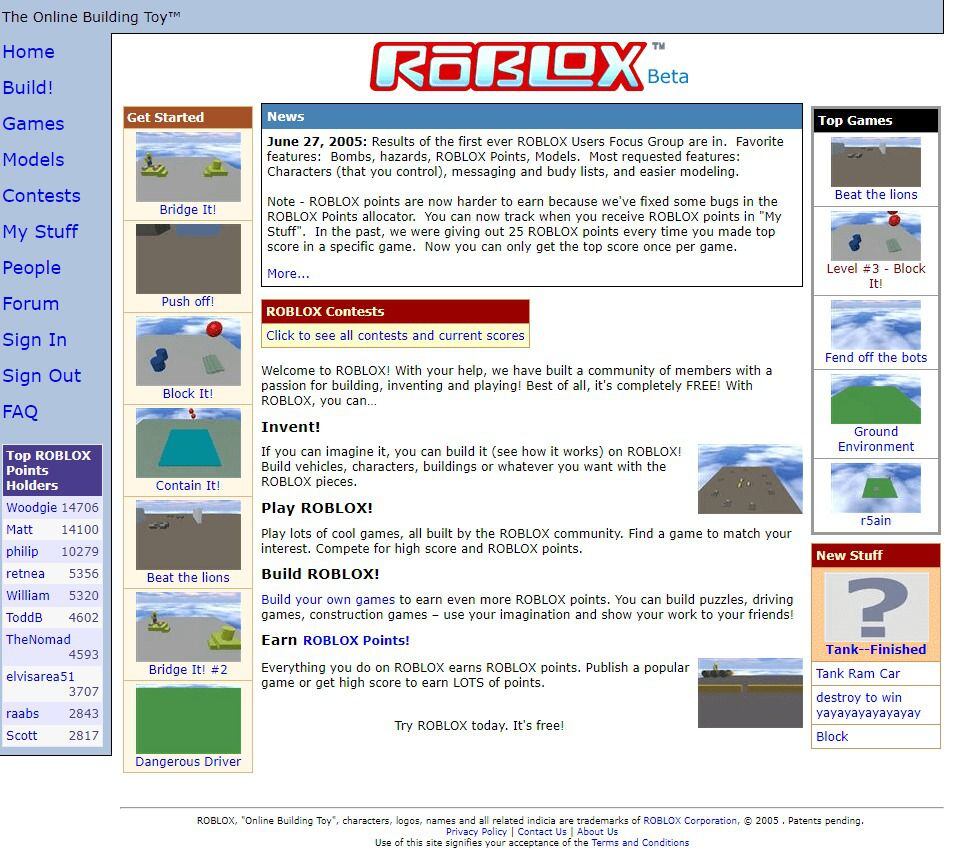Open the Contain It! game thumbnail

(188, 443)
